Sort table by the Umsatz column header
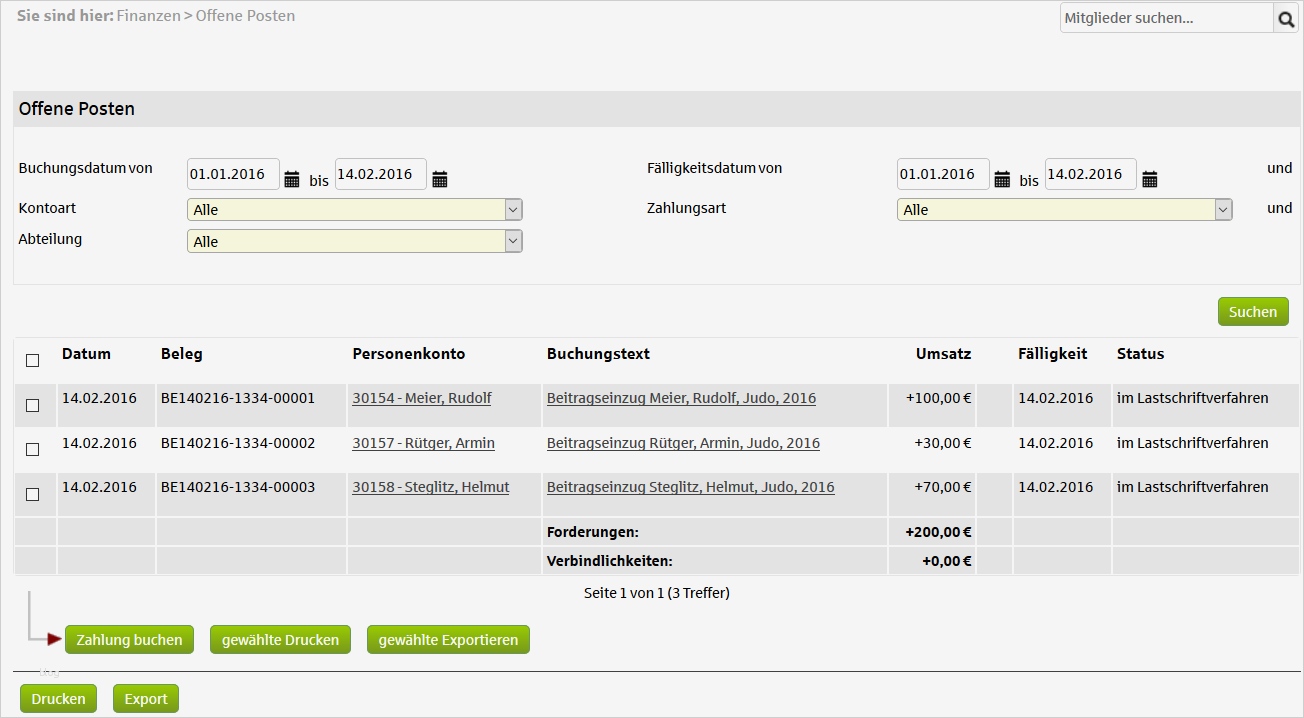 point(943,354)
